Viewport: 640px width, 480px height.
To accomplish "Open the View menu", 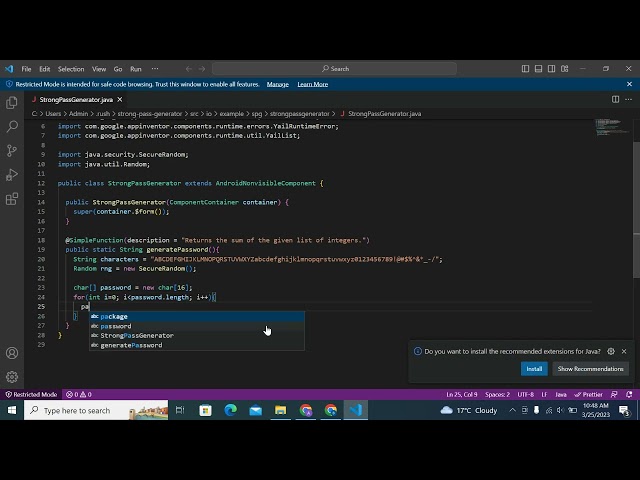I will (x=99, y=69).
